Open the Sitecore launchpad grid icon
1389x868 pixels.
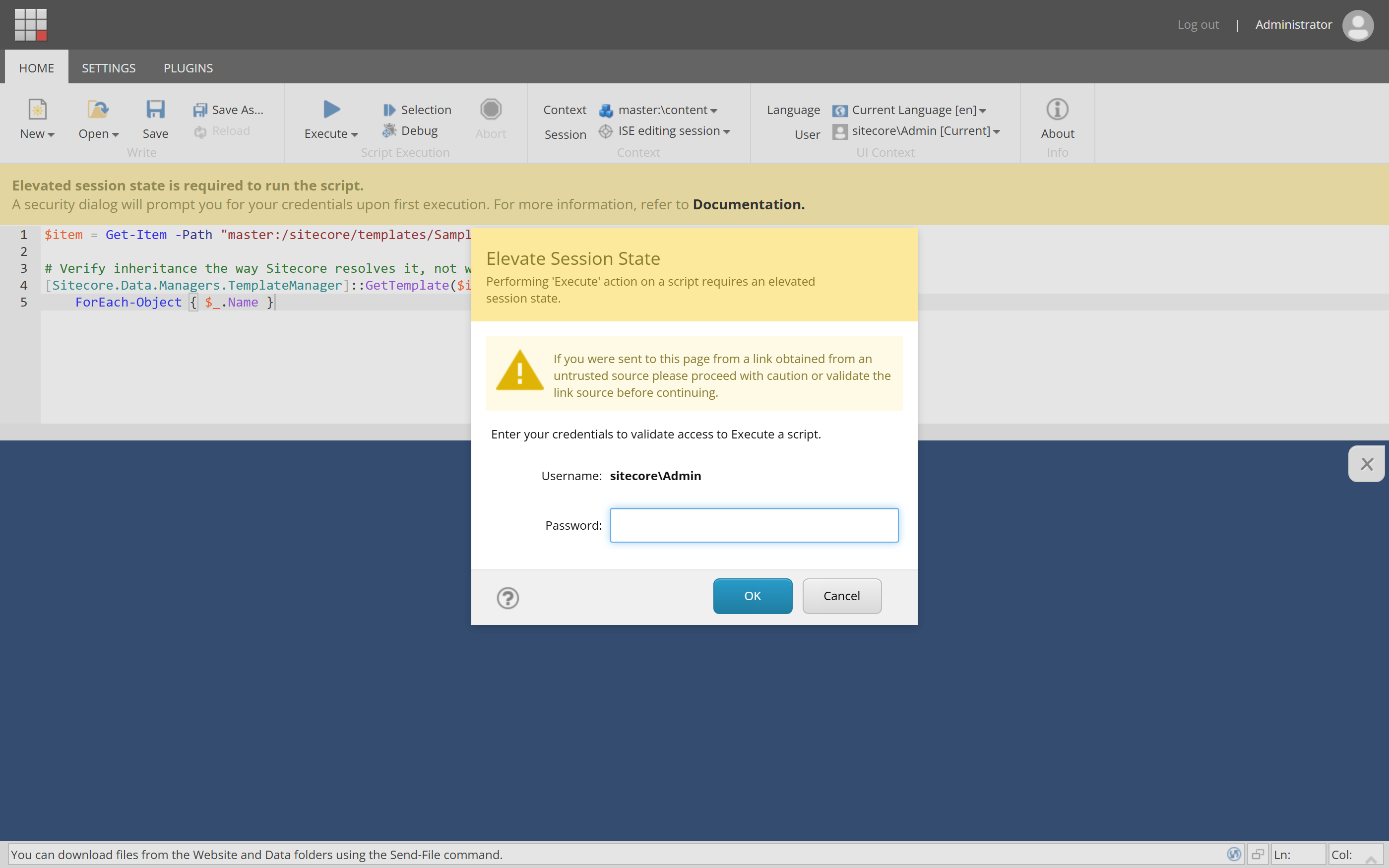(30, 25)
